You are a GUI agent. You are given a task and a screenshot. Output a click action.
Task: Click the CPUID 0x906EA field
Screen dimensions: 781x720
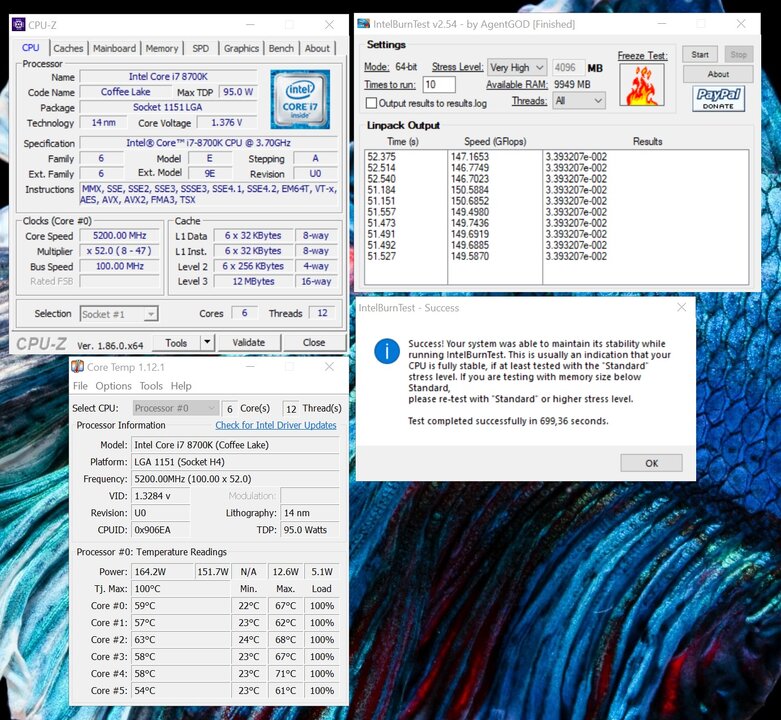click(x=160, y=530)
